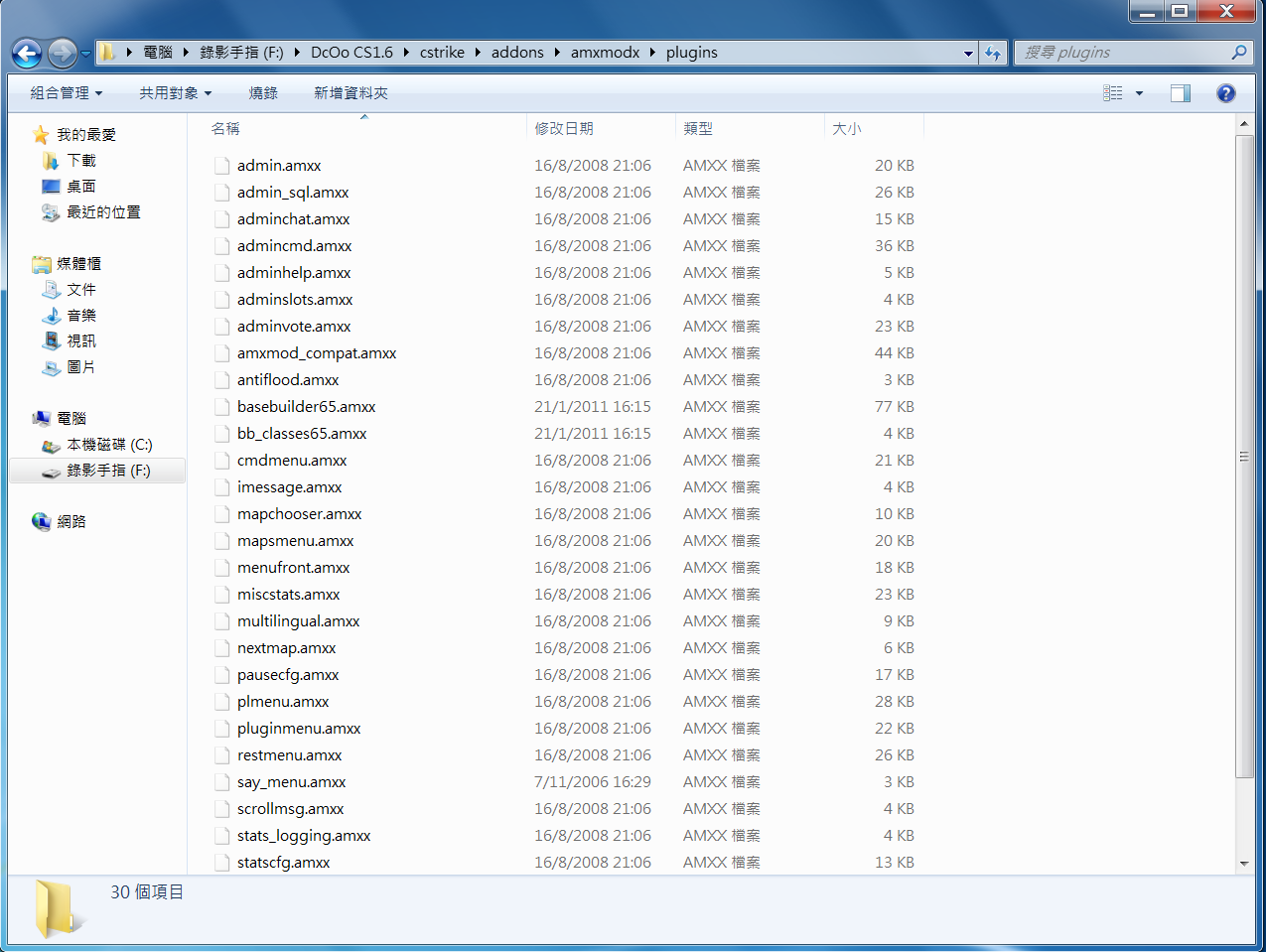Open 視訊 library in sidebar

[x=81, y=341]
